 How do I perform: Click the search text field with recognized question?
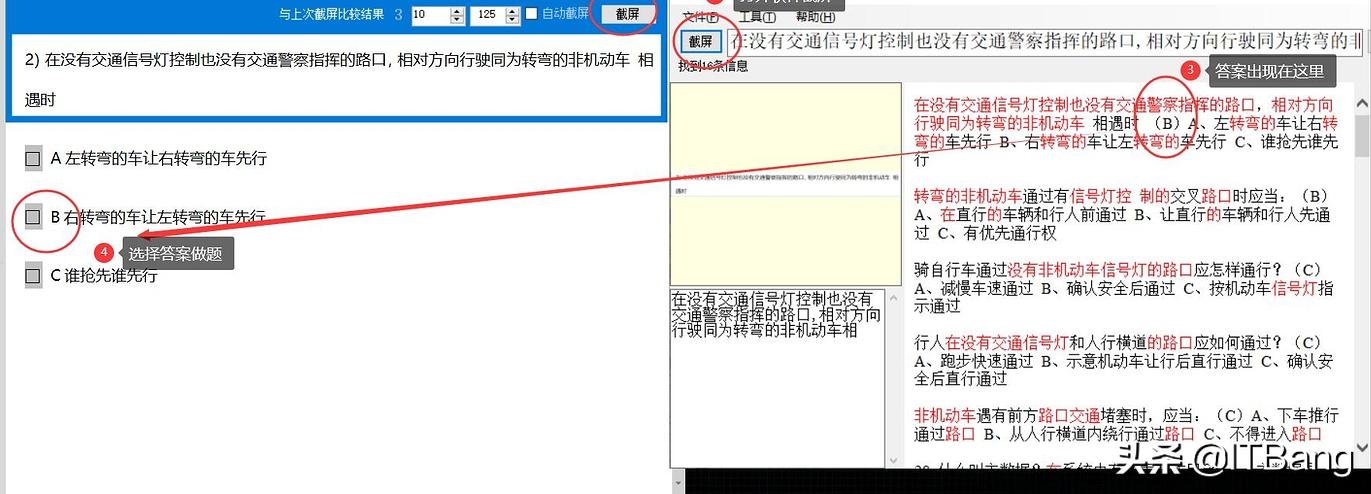click(x=1045, y=41)
